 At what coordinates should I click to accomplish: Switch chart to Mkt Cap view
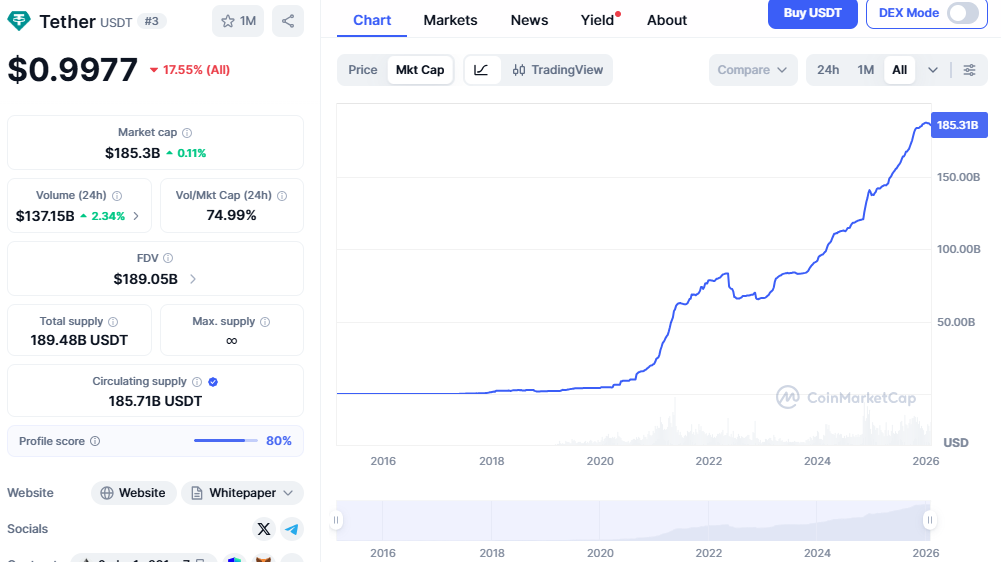pyautogui.click(x=420, y=70)
